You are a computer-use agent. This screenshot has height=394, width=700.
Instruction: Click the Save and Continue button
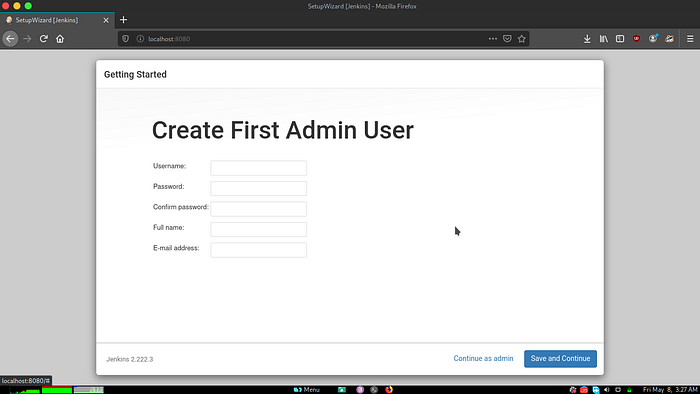(560, 359)
